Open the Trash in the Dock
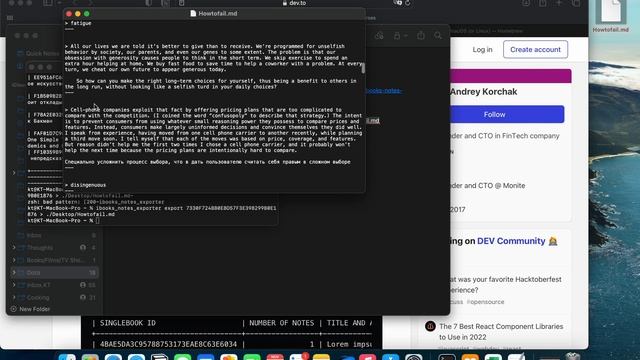This screenshot has height=360, width=640. pos(573,356)
